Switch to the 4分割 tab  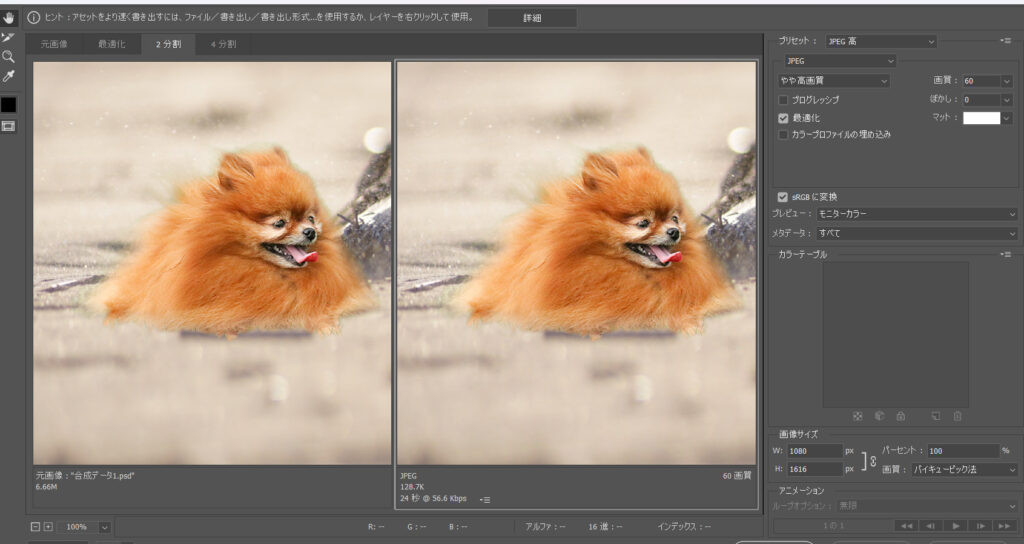(222, 44)
